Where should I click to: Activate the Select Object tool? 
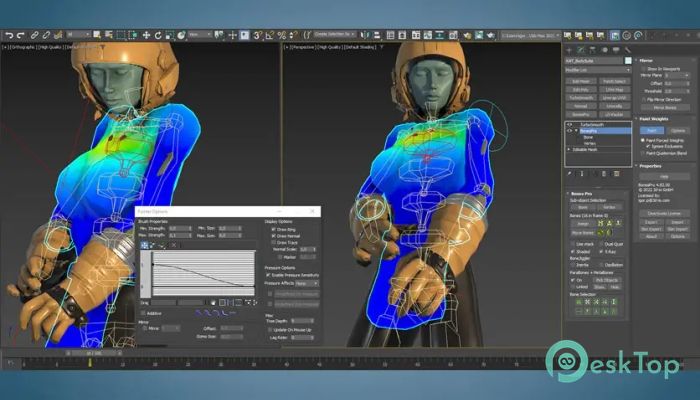tap(97, 35)
